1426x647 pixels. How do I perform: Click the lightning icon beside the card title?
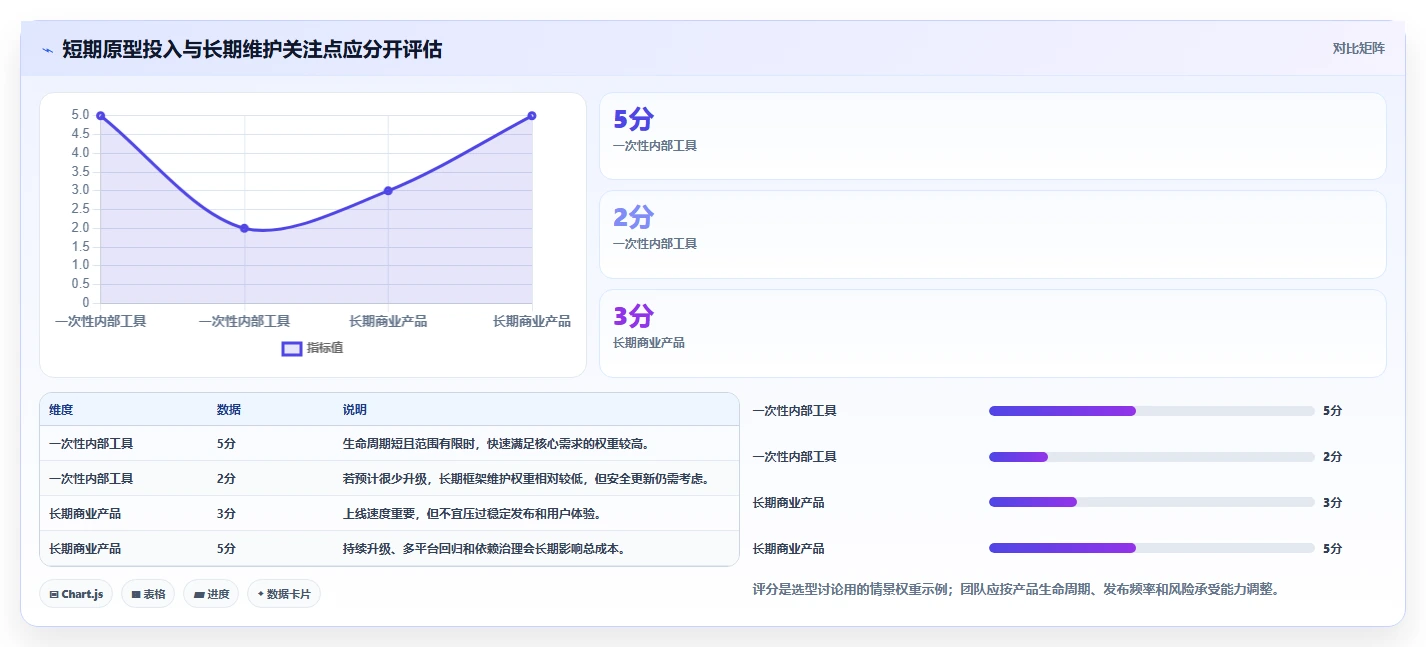[47, 49]
